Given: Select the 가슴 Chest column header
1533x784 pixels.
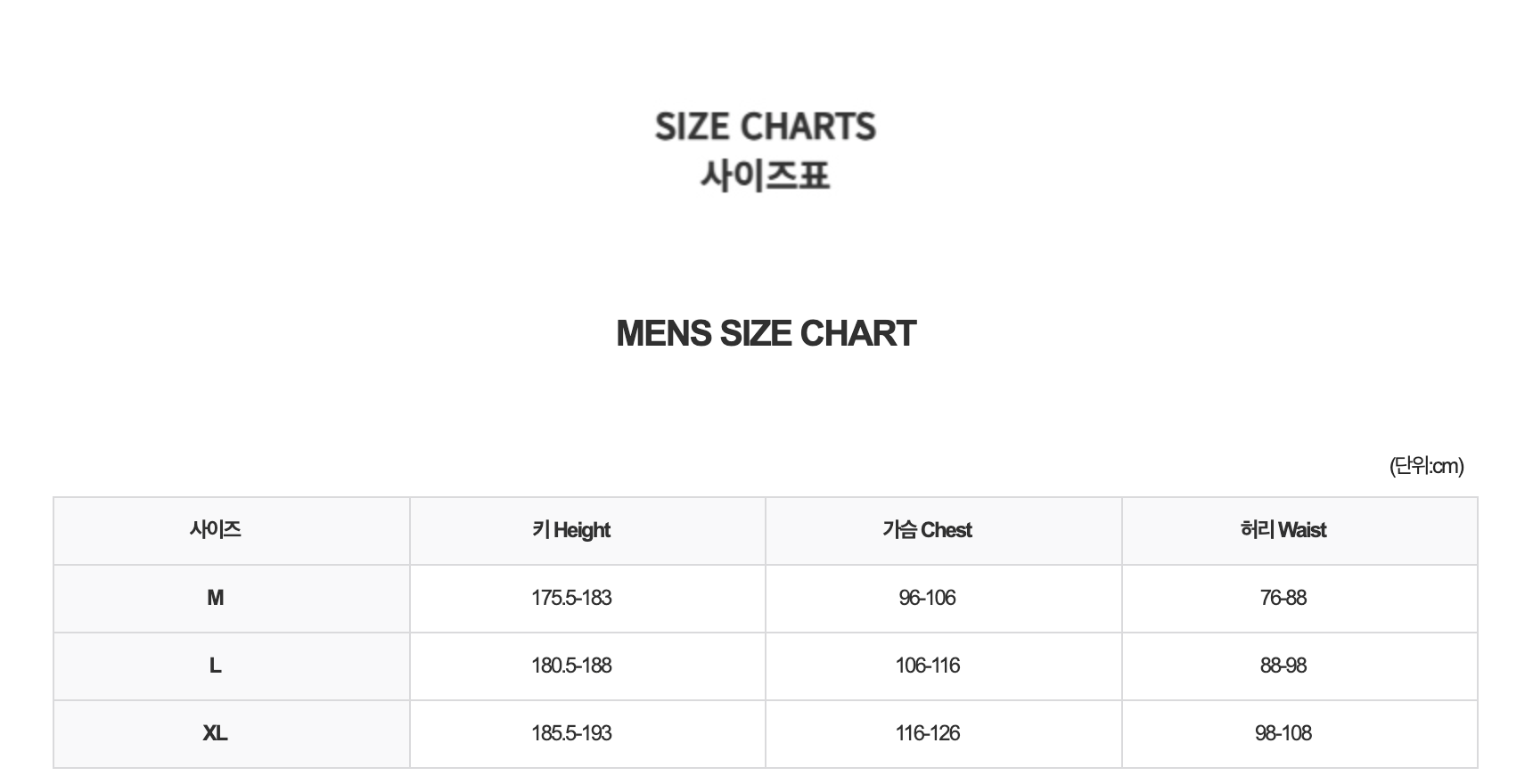Looking at the screenshot, I should coord(927,530).
